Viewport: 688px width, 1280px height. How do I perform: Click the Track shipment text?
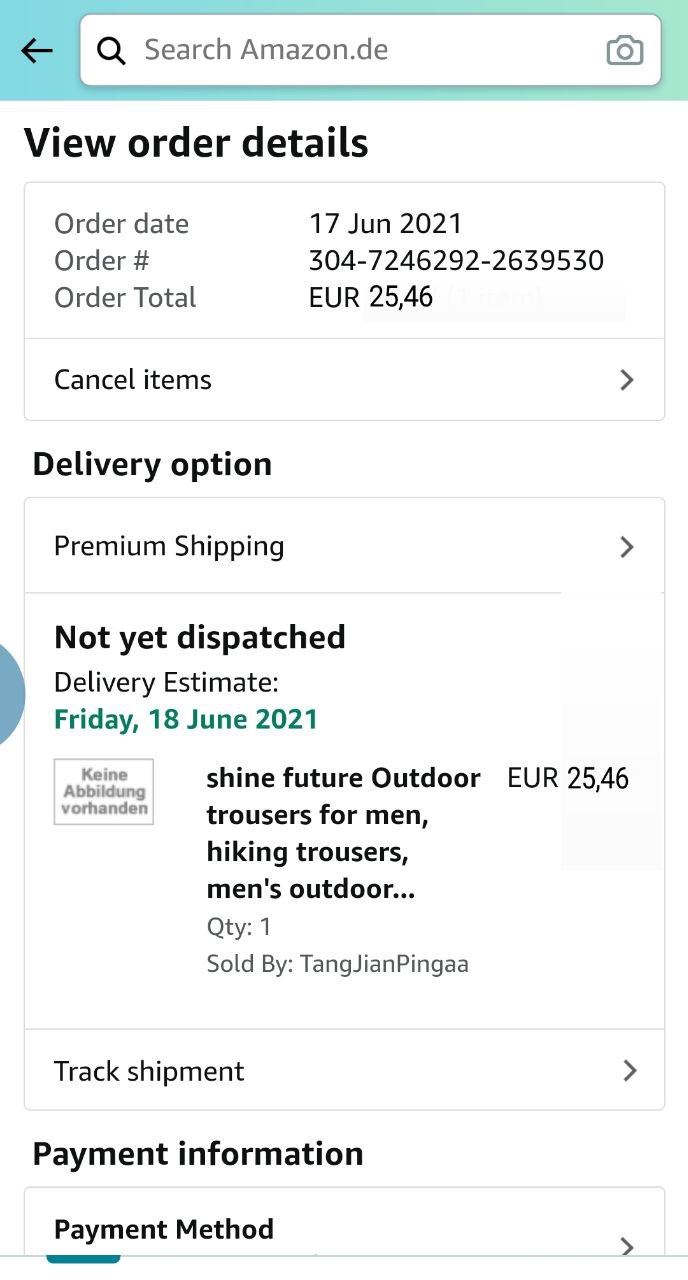click(x=149, y=1071)
